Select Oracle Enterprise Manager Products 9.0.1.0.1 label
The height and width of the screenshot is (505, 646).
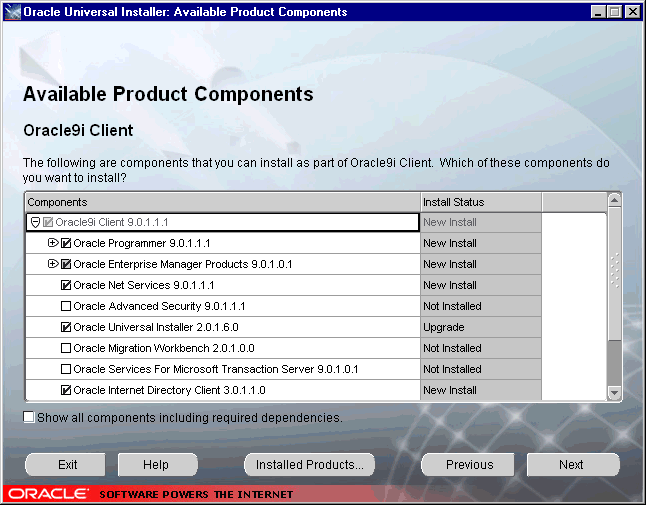pyautogui.click(x=183, y=264)
